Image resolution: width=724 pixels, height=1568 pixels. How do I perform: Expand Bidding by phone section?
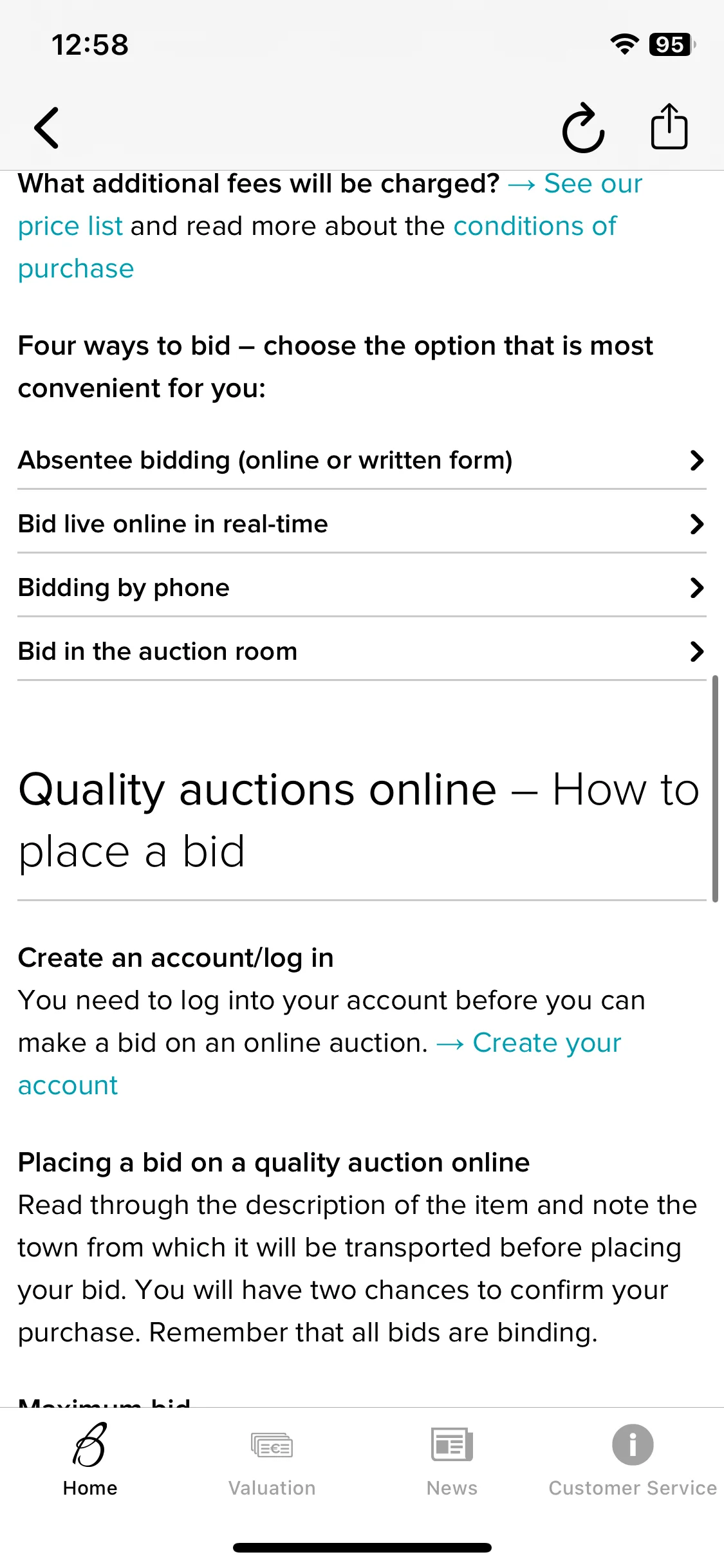(362, 588)
